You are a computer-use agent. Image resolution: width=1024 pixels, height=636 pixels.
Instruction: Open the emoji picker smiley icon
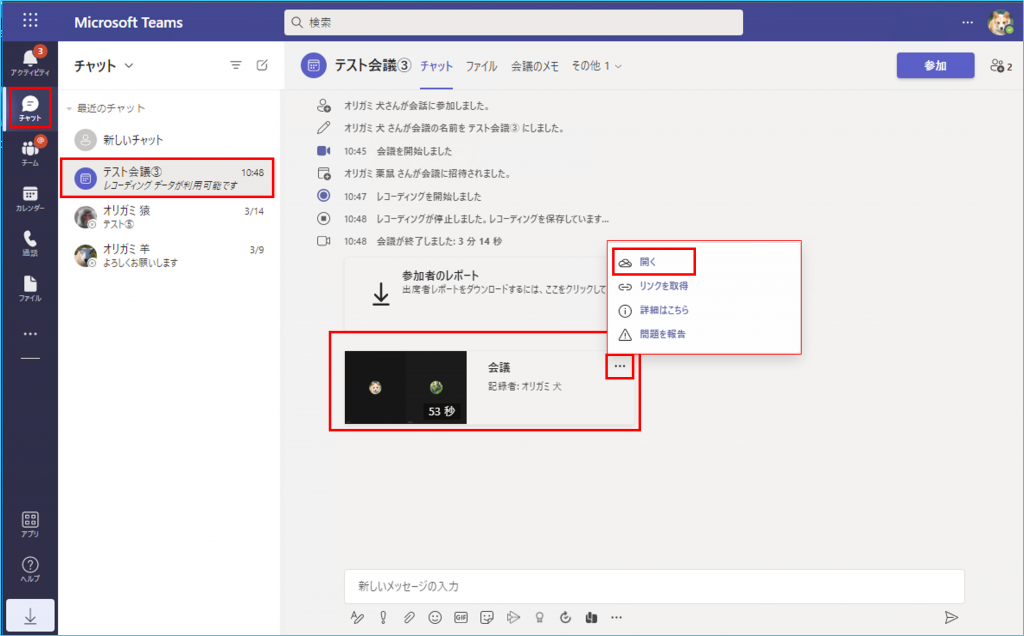click(x=435, y=617)
